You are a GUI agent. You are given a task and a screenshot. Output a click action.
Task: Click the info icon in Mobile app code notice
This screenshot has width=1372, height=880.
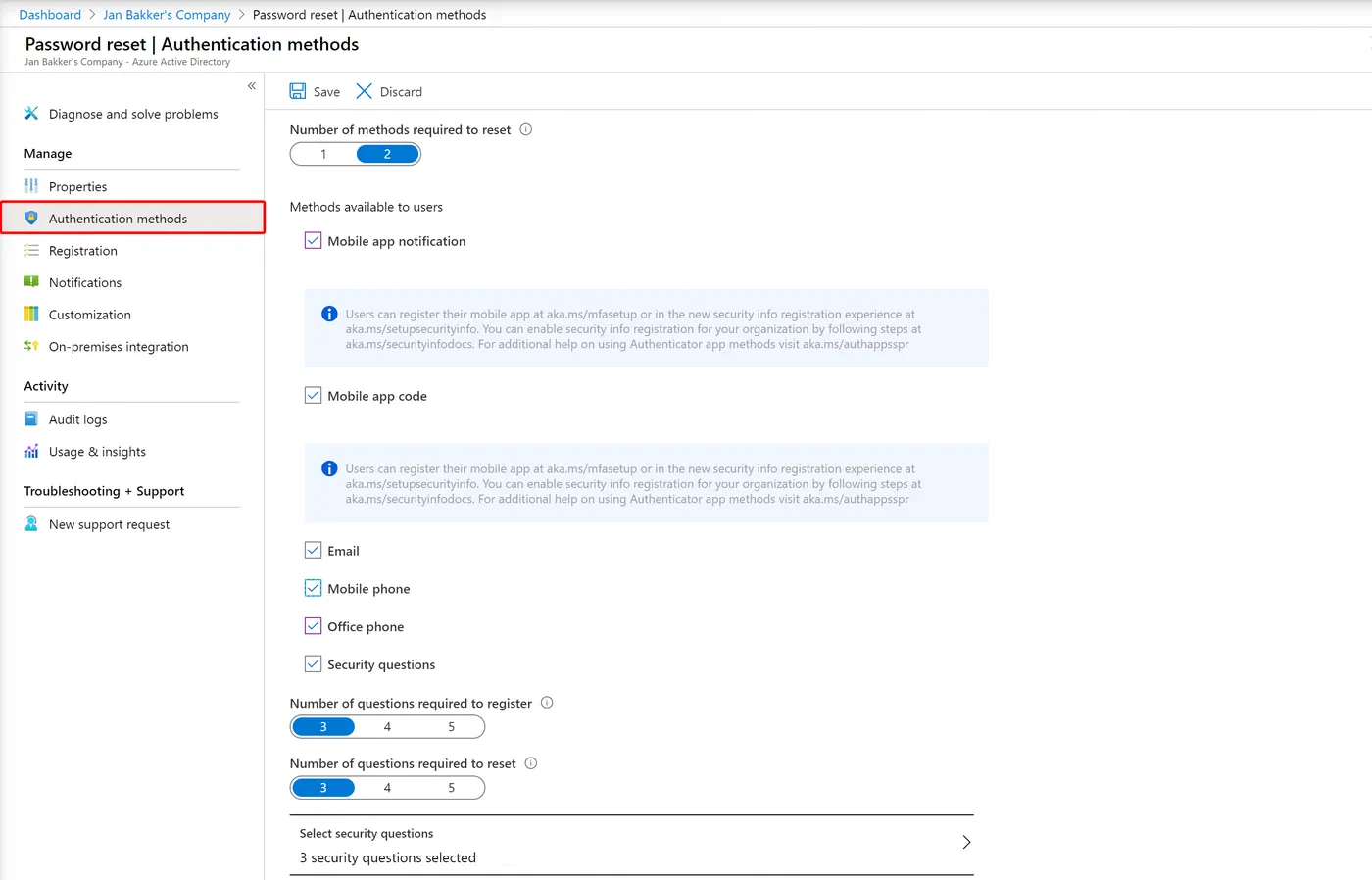[x=329, y=468]
